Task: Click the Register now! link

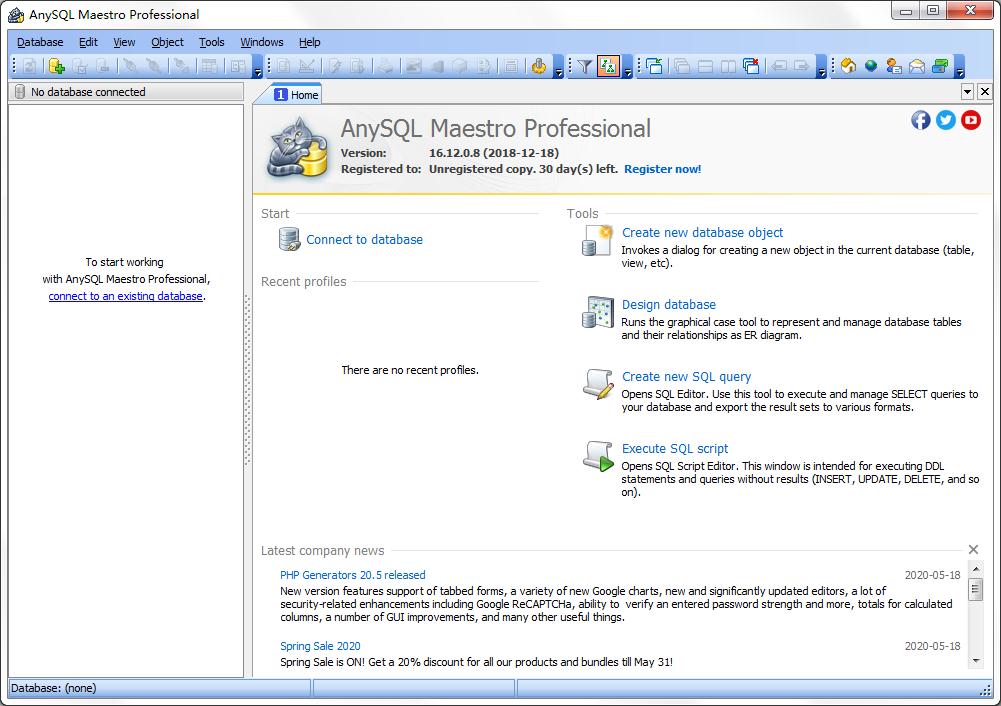Action: click(x=662, y=169)
